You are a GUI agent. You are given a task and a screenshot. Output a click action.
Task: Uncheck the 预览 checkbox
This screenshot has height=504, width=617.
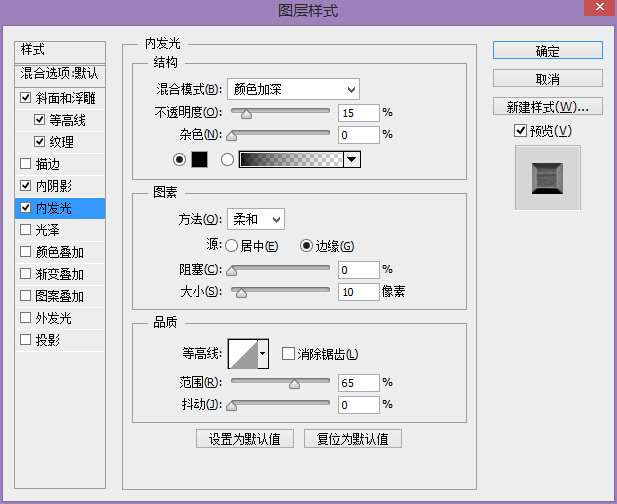(519, 131)
